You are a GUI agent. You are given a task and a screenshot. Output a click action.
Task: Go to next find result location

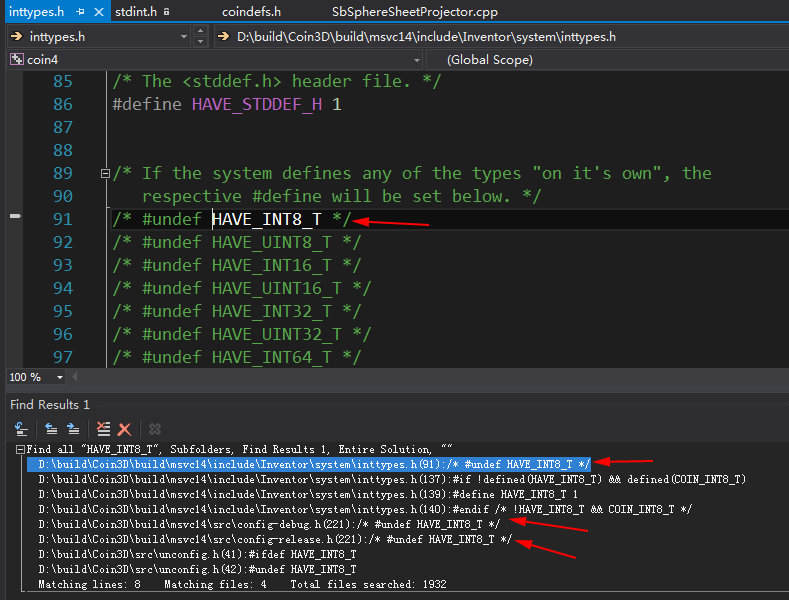click(74, 428)
